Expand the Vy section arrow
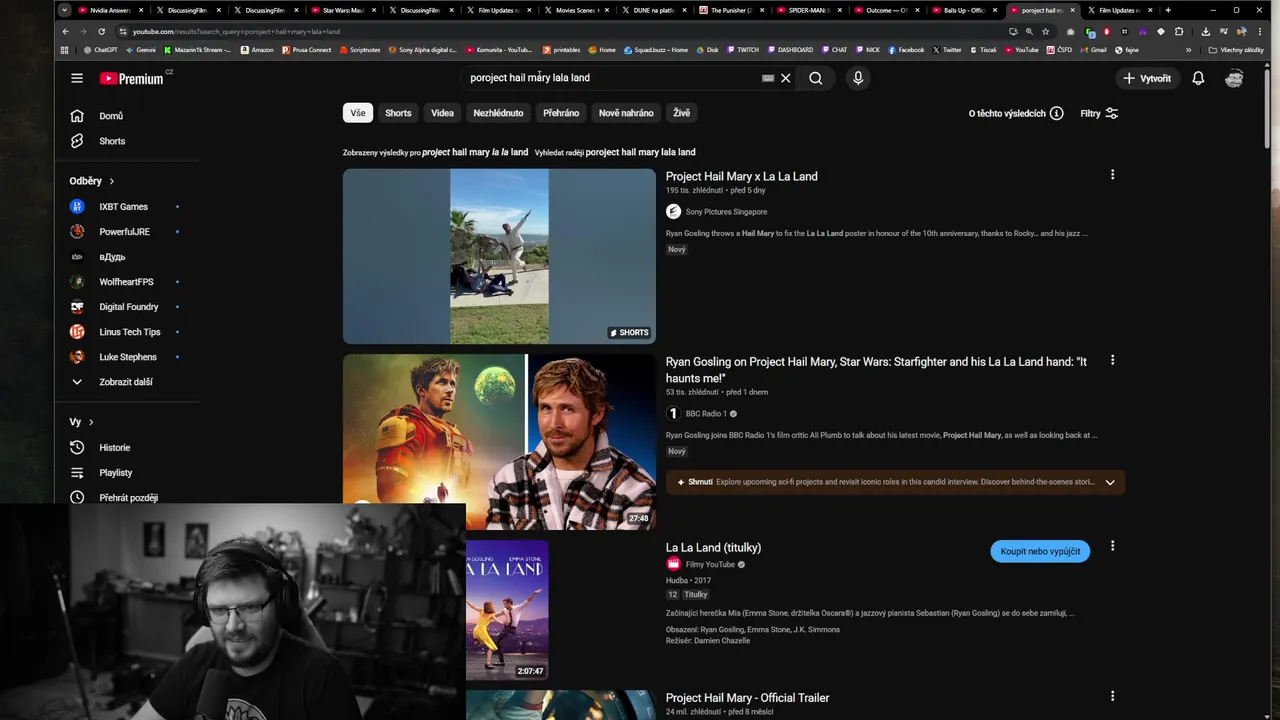This screenshot has height=720, width=1280. pos(90,422)
